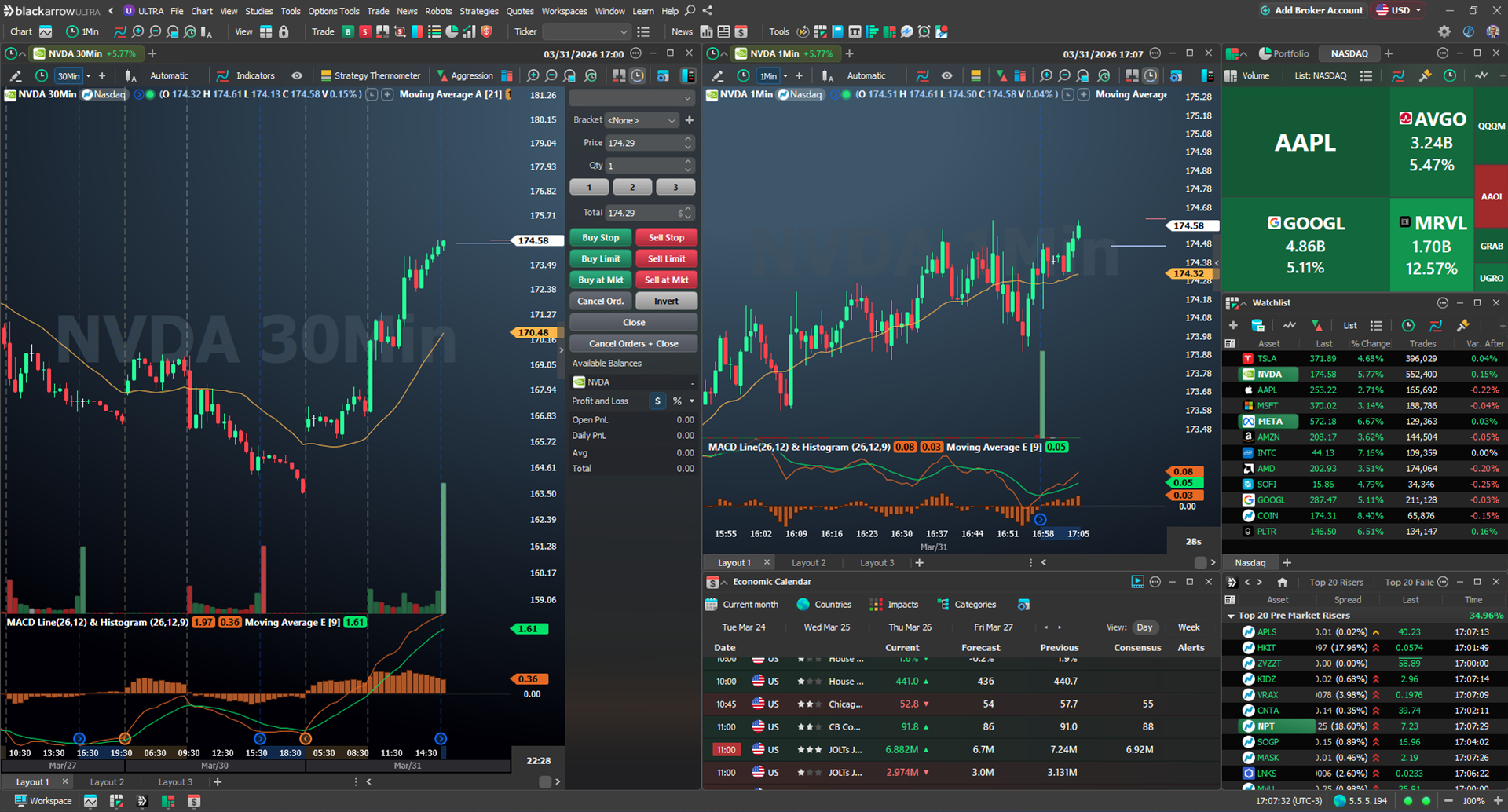Open the Bracket dropdown

[x=642, y=120]
